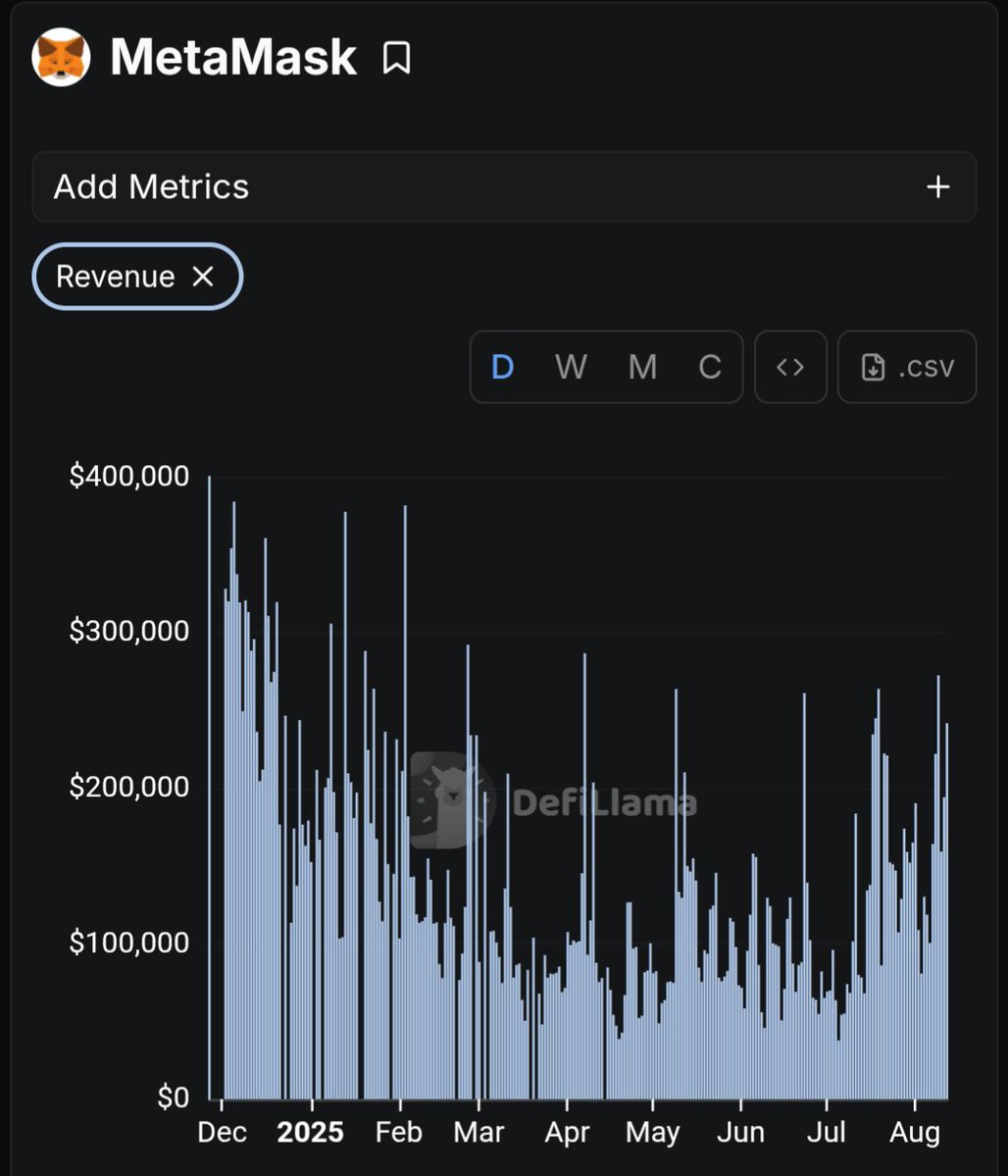Click the Apr x-axis label
Screen dimensions: 1008x1176
(x=567, y=1133)
